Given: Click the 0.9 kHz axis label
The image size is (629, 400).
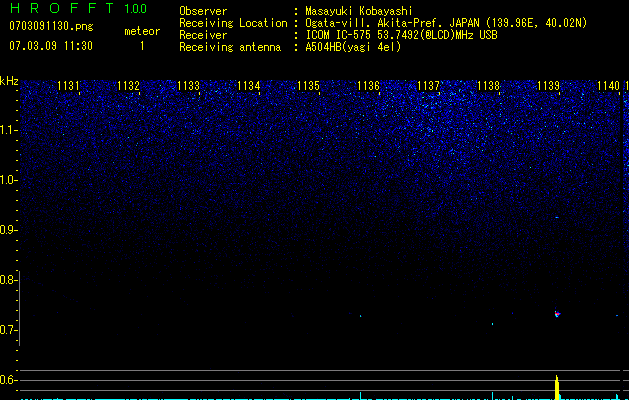Looking at the screenshot, I should tap(8, 230).
